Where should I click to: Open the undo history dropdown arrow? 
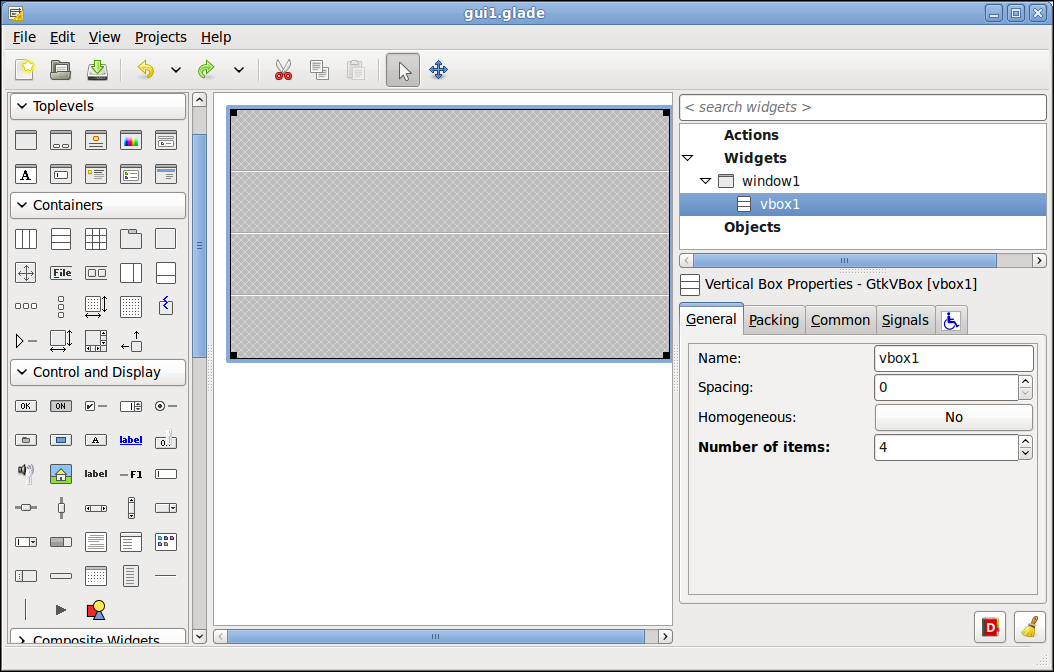click(175, 70)
